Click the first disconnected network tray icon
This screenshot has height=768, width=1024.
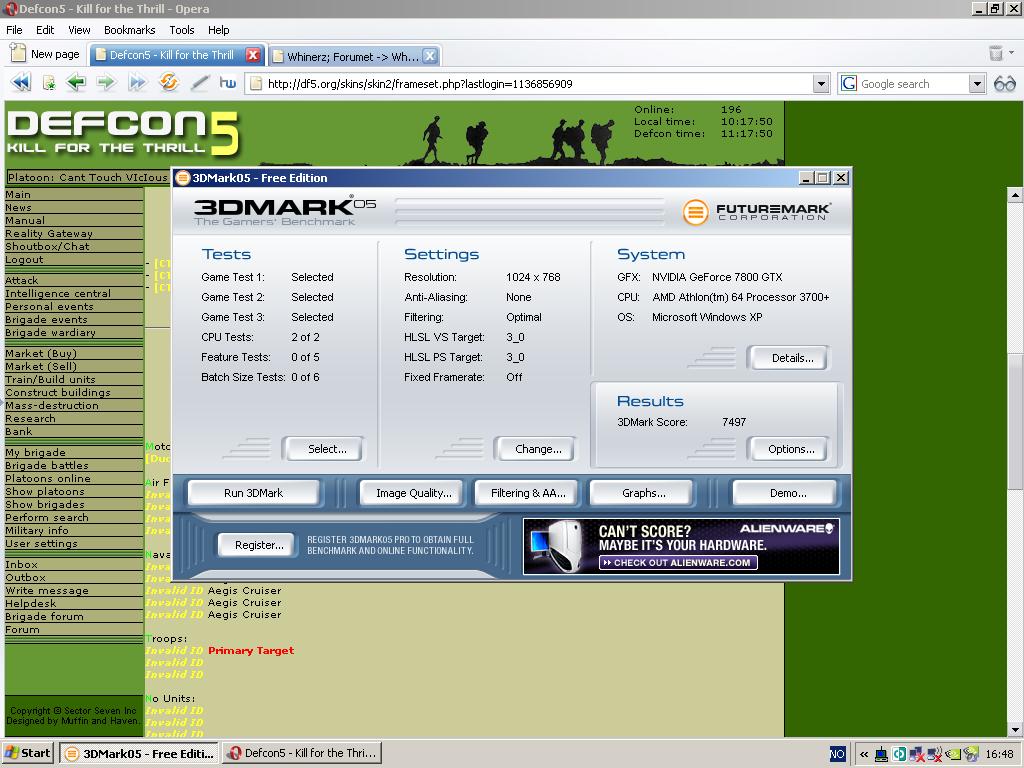click(917, 754)
